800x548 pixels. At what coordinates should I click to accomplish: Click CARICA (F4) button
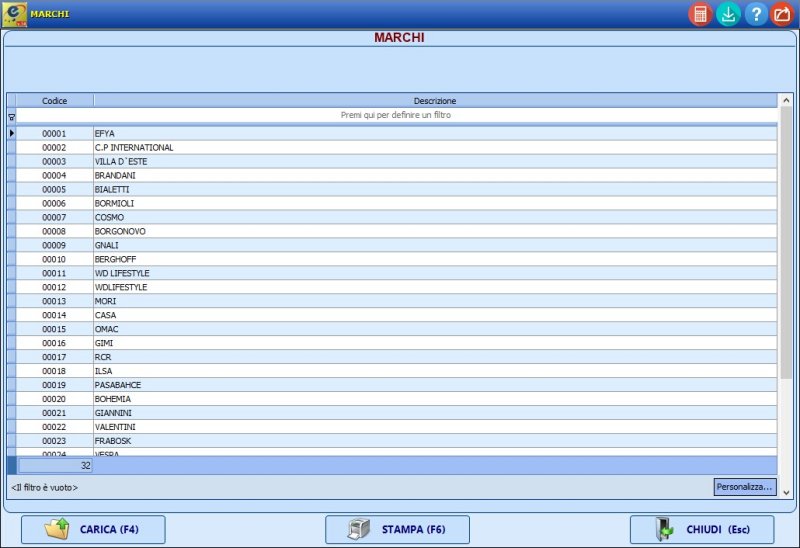click(x=93, y=529)
